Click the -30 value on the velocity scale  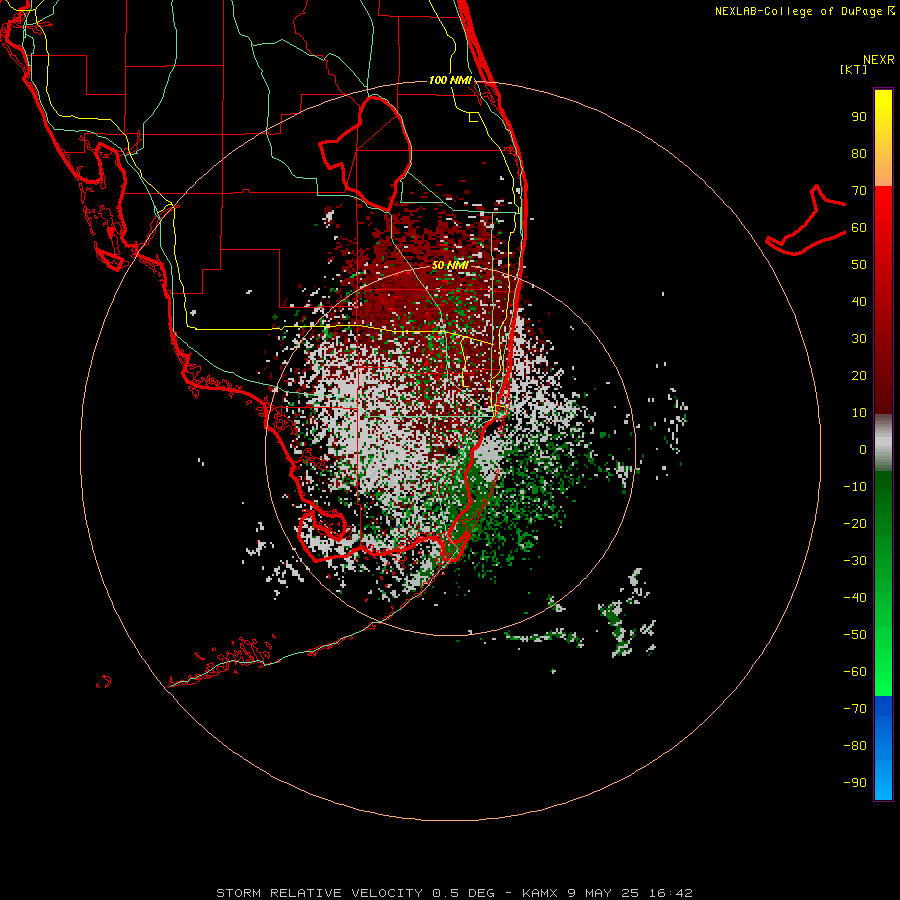855,561
